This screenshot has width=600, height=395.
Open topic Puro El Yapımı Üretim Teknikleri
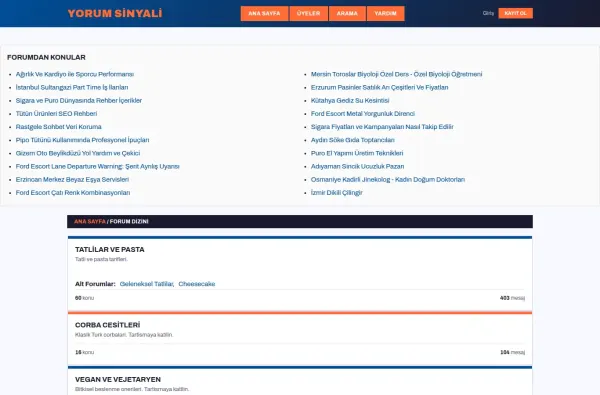click(x=357, y=153)
